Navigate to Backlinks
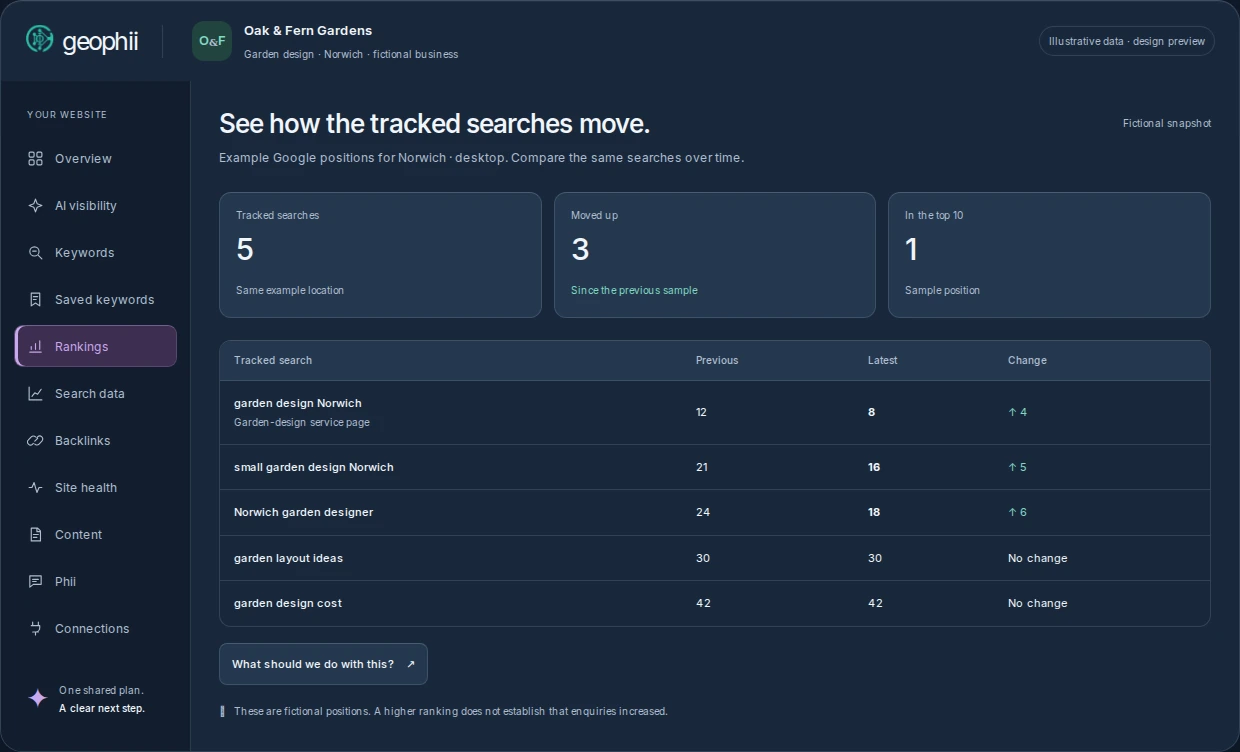 (96, 441)
